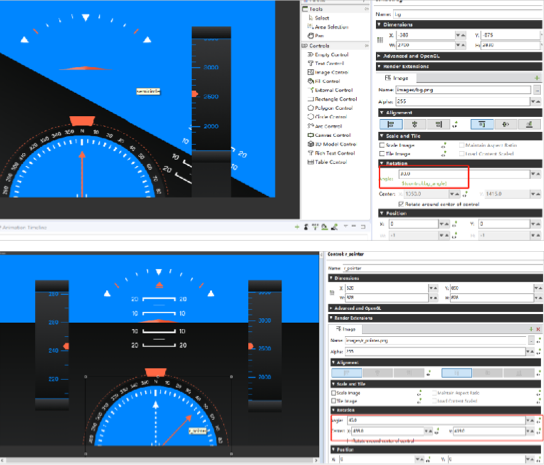
Task: Enable the Scale Image checkbox
Action: [382, 145]
